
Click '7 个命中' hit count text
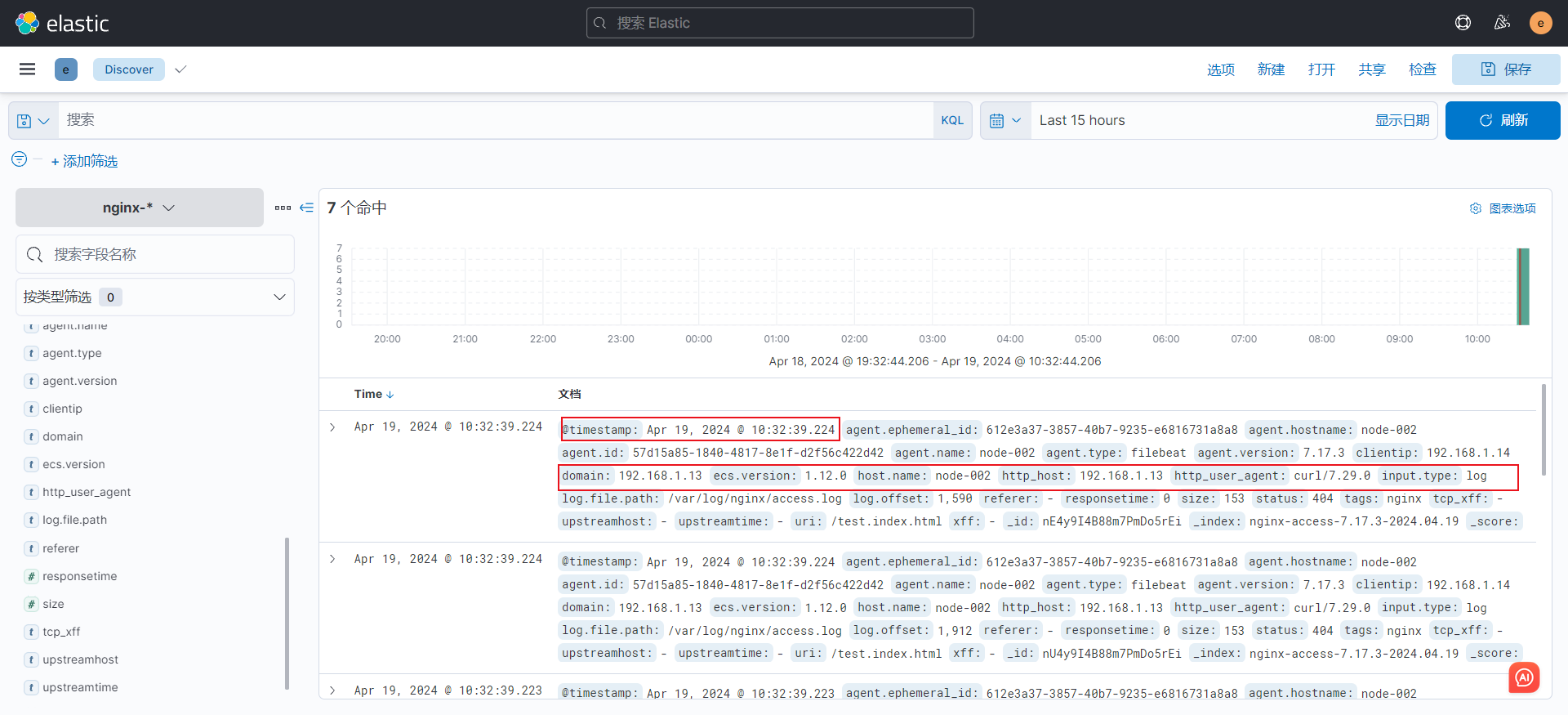357,208
